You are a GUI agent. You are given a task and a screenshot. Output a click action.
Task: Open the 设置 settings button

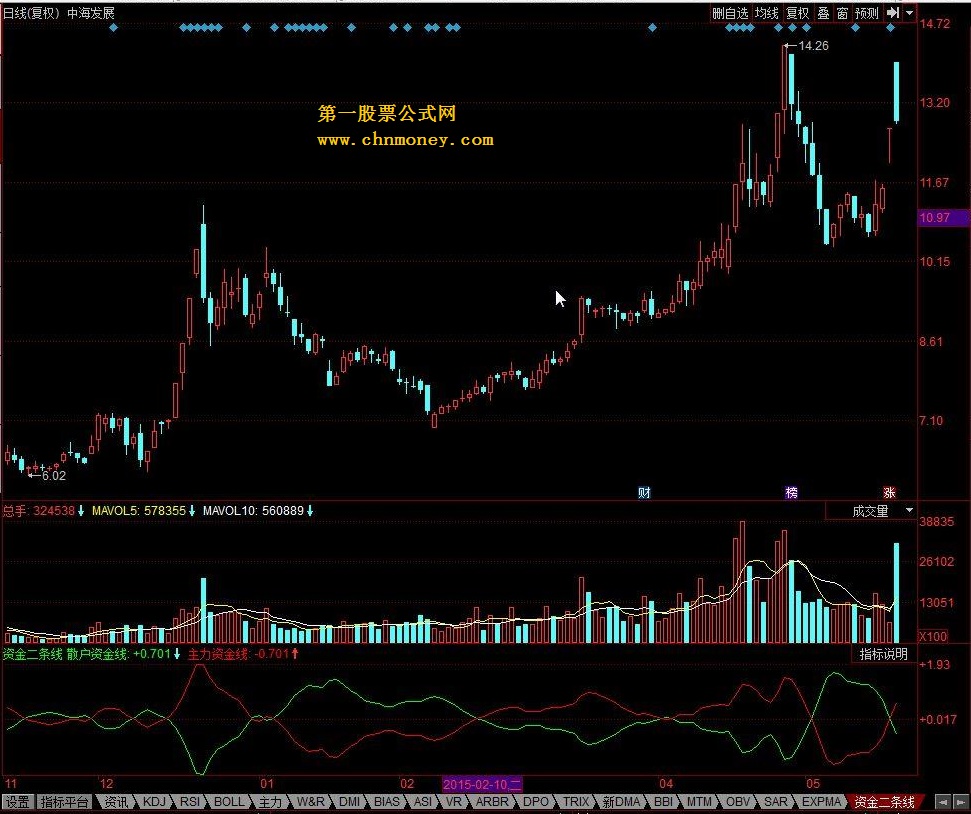18,802
